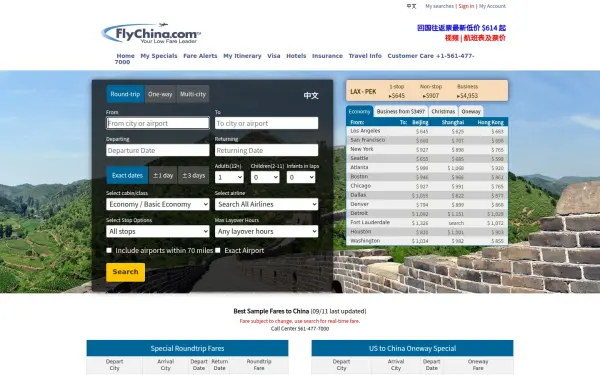600x375 pixels.
Task: Focus the From city or airport field
Action: [158, 123]
